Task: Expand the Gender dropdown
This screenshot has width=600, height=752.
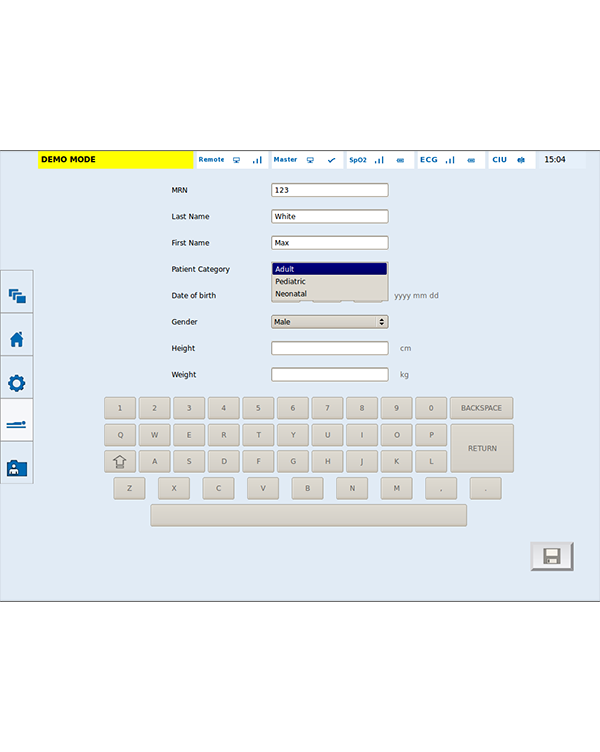Action: pyautogui.click(x=329, y=322)
